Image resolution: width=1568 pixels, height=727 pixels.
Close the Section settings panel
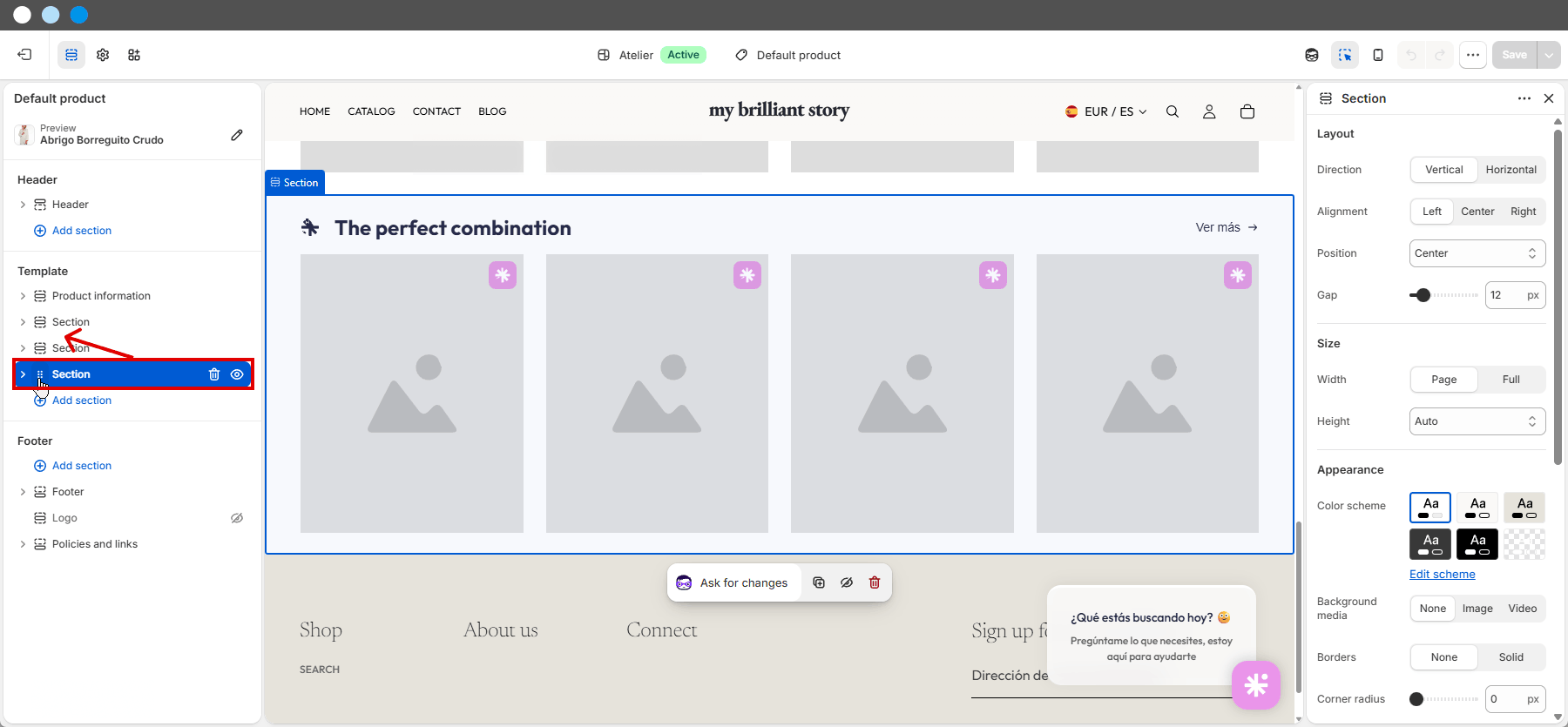(x=1549, y=98)
